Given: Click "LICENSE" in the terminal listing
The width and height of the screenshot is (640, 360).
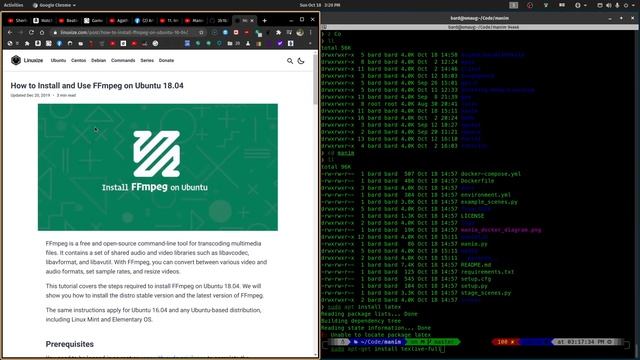Looking at the screenshot, I should [x=472, y=216].
